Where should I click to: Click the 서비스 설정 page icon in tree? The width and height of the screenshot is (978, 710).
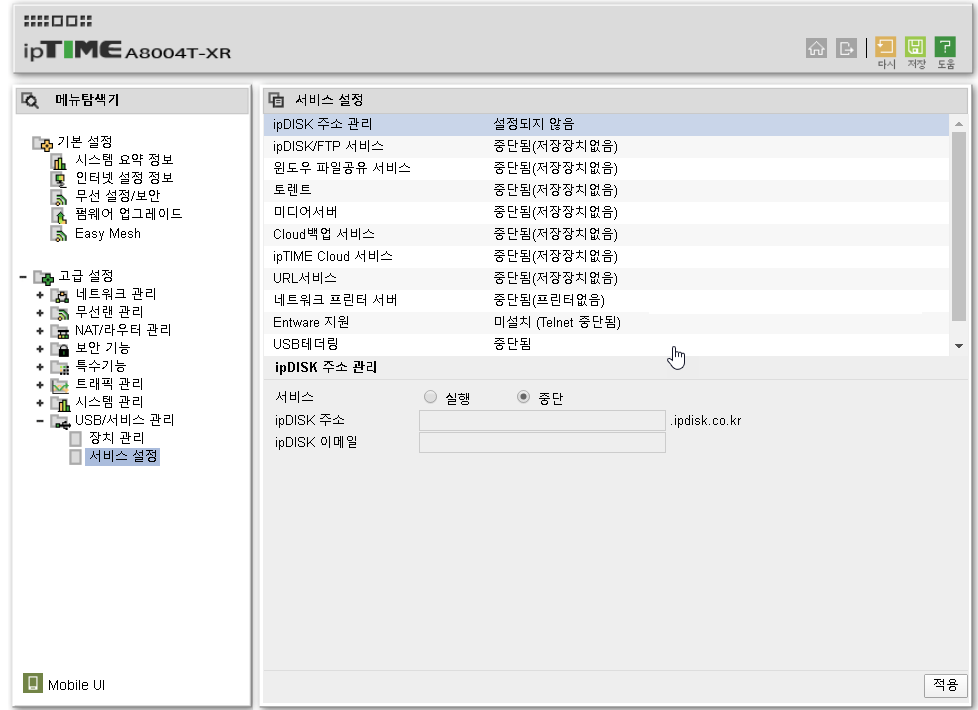[75, 457]
